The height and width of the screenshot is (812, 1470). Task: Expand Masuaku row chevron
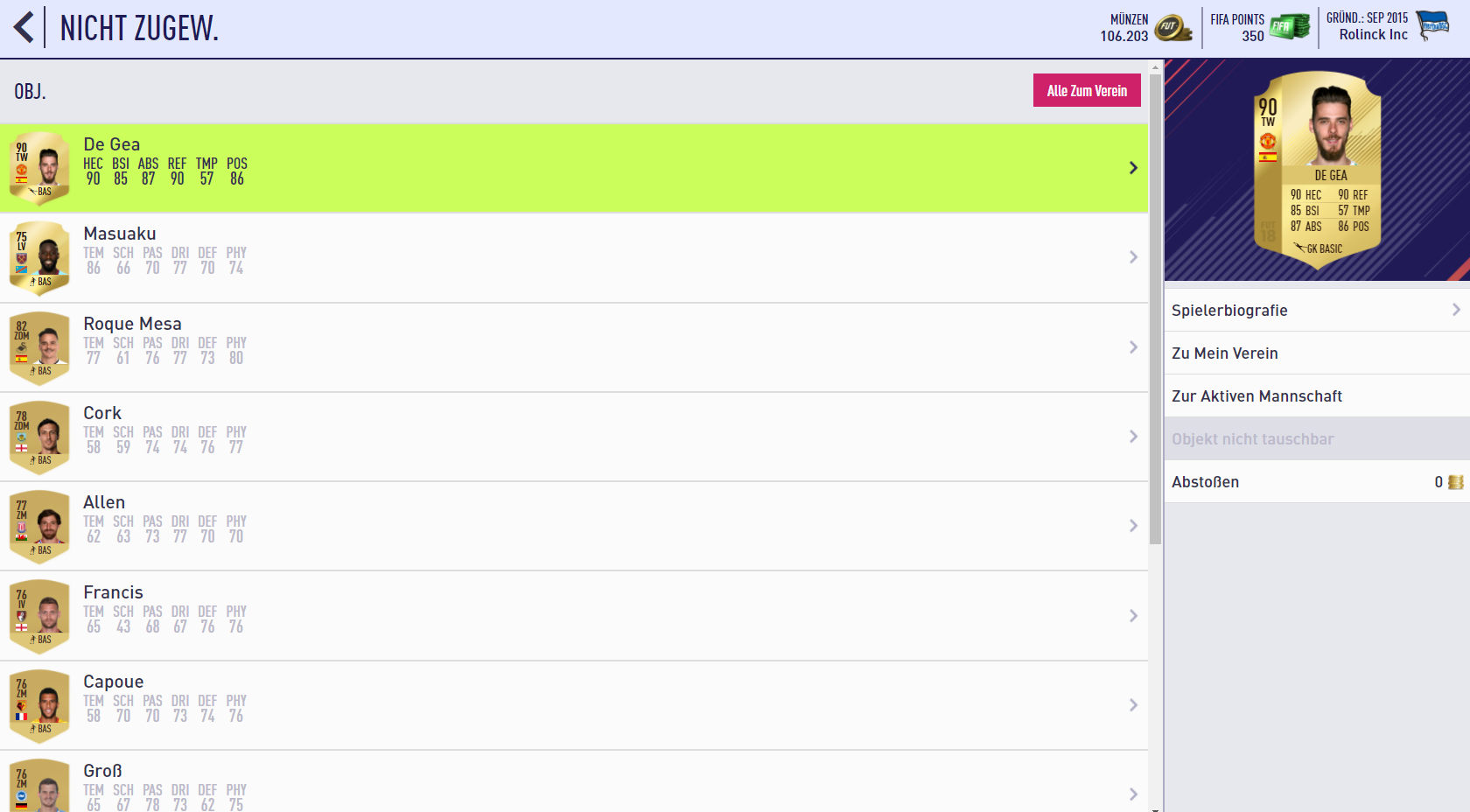1133,257
